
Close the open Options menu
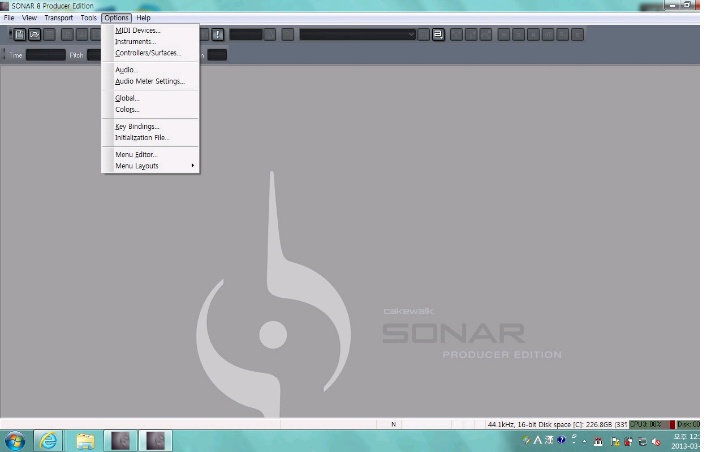click(116, 18)
